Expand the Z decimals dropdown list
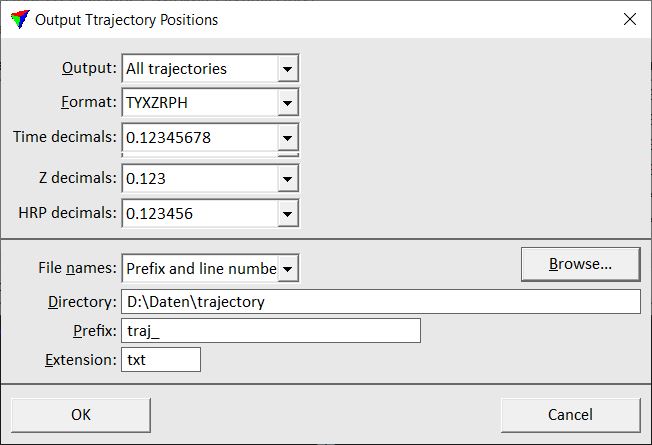Screen dimensions: 652x445 [210, 179]
